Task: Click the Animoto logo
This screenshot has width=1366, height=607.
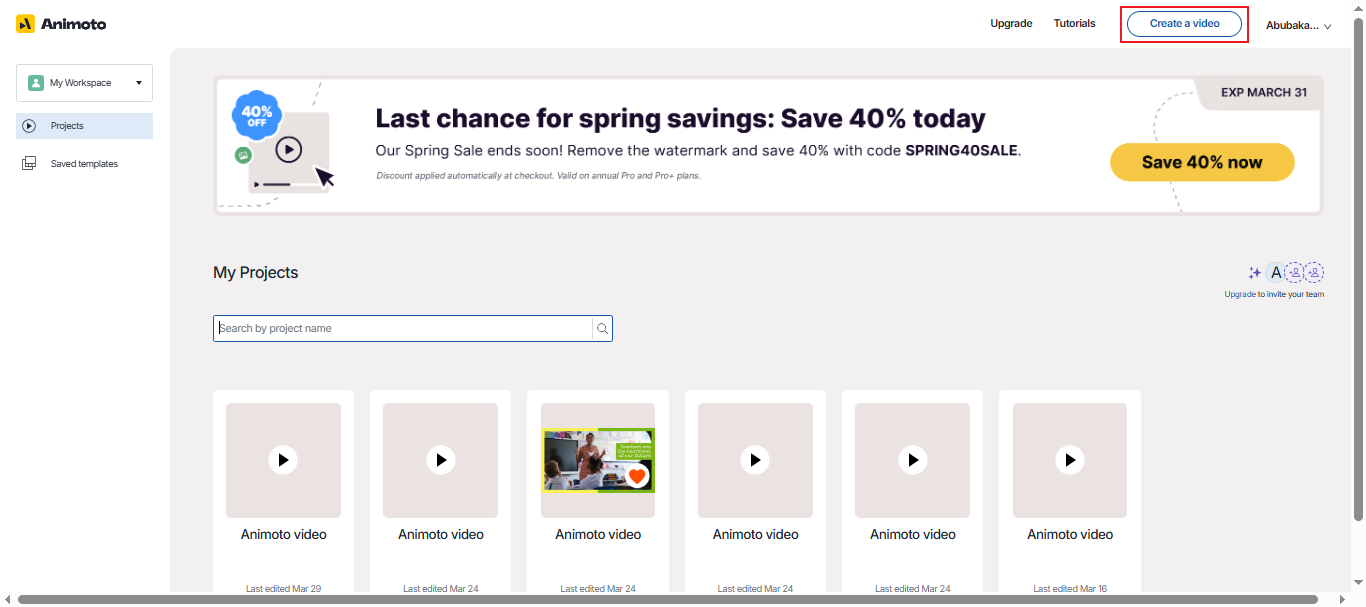Action: coord(61,23)
